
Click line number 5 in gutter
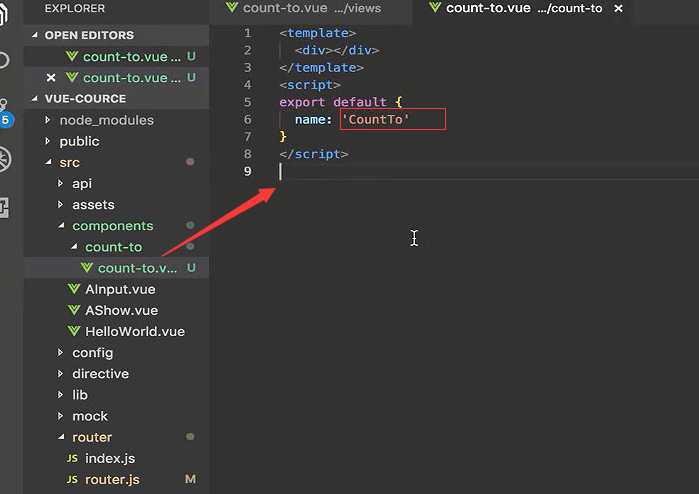[x=247, y=102]
